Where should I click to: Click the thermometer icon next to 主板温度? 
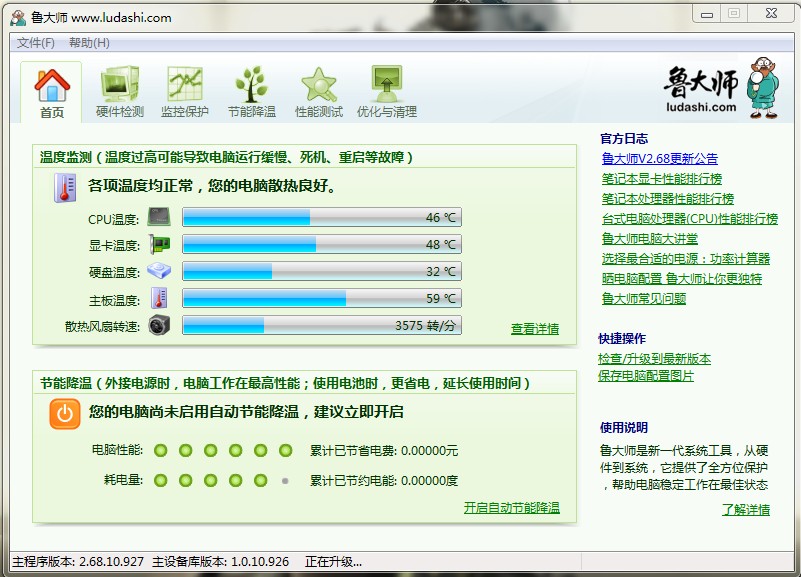(x=159, y=298)
